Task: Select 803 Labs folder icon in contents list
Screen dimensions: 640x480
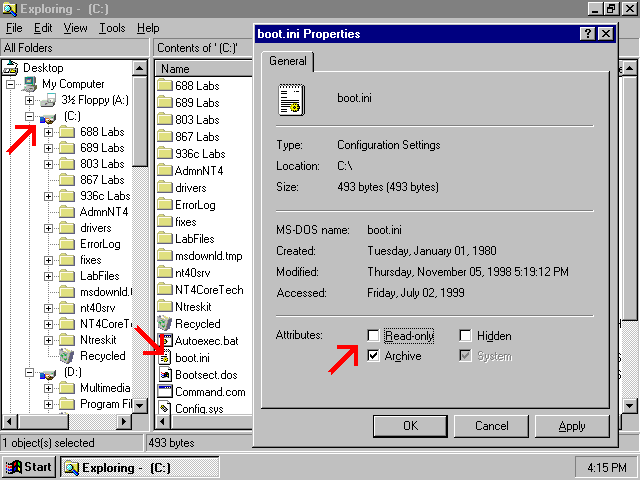Action: [165, 120]
